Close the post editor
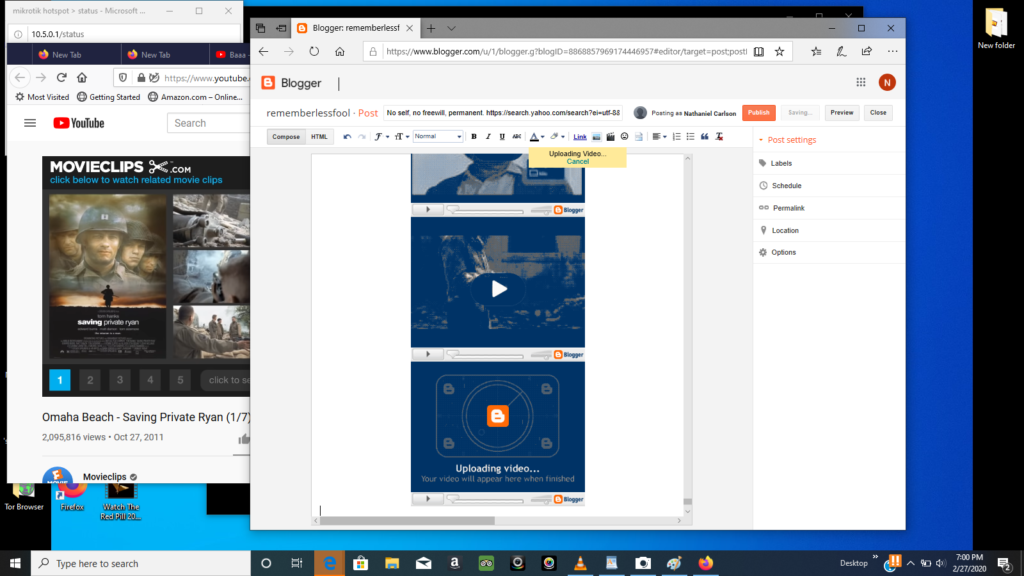The height and width of the screenshot is (576, 1024). (878, 112)
